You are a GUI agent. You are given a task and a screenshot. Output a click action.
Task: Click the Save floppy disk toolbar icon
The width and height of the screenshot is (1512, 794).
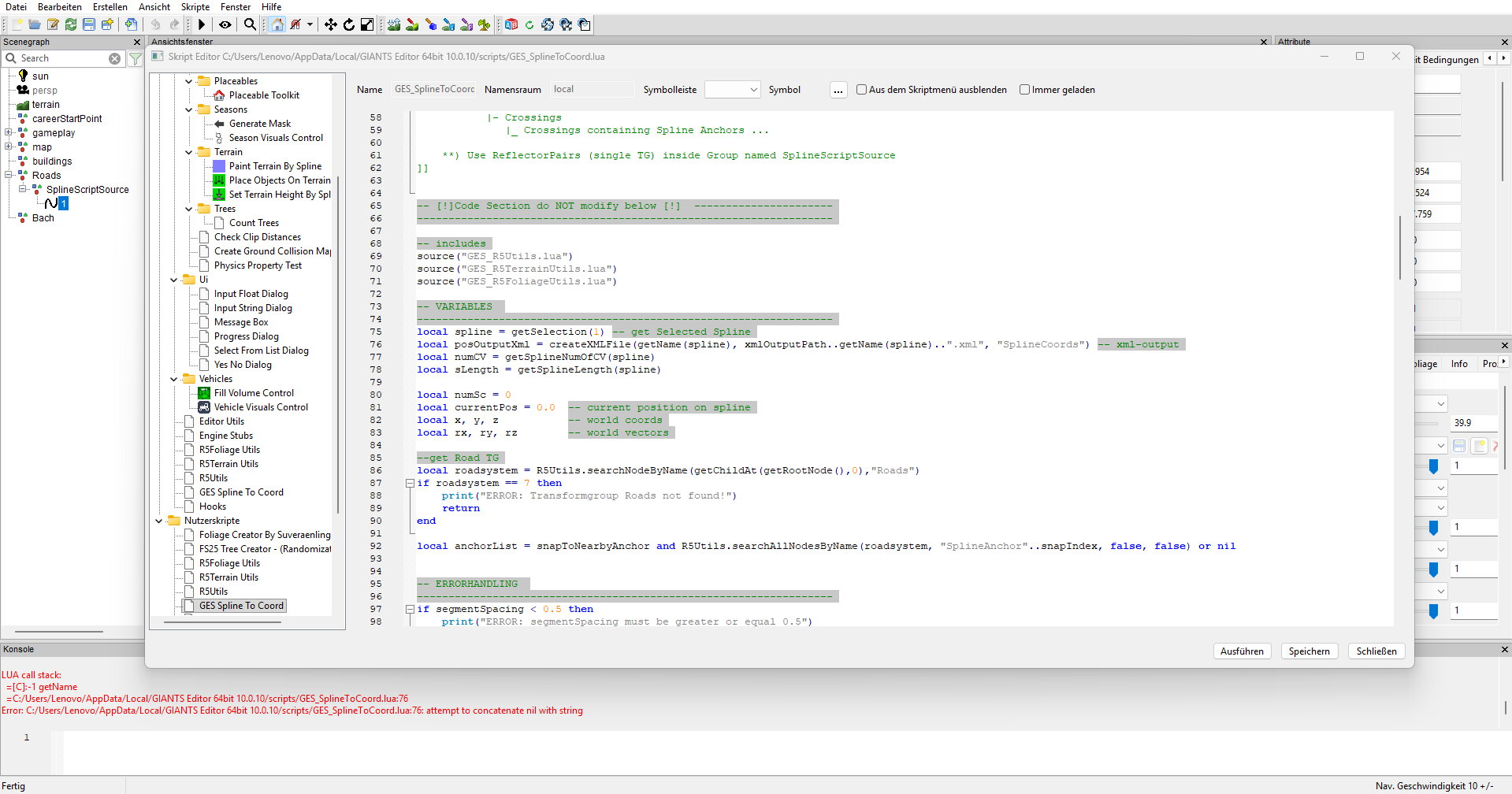pyautogui.click(x=89, y=24)
